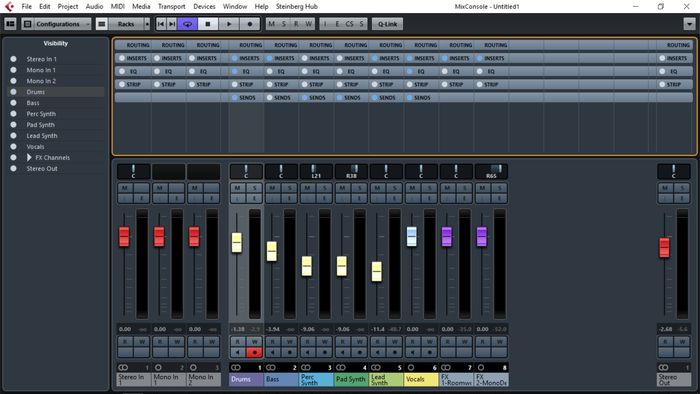Edit channel settings for Perc Synth
This screenshot has width=700, height=394.
point(324,198)
